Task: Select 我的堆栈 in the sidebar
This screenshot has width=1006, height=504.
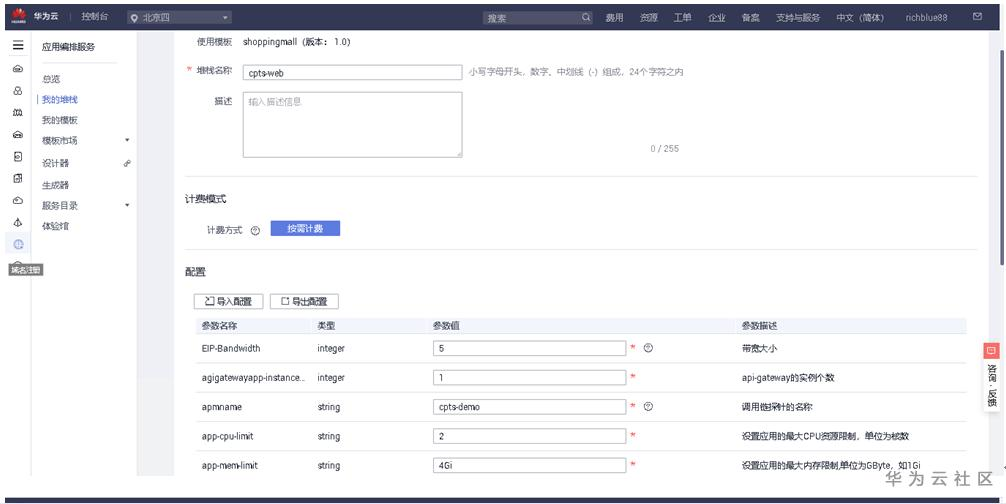Action: 60,99
